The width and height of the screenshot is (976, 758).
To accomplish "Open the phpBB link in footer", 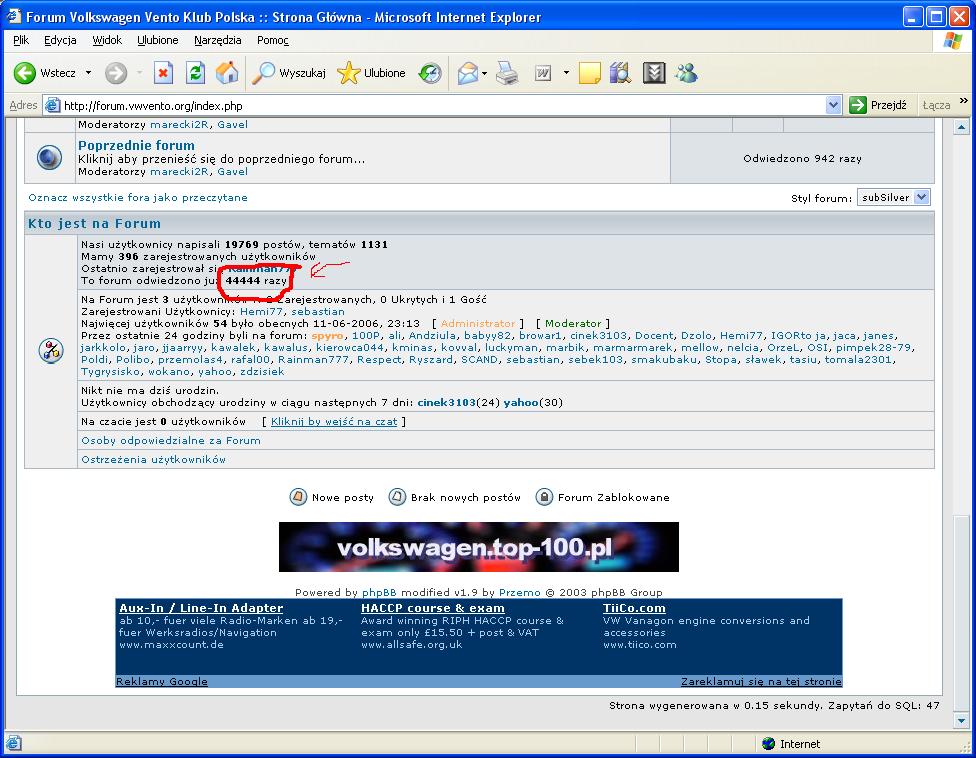I will pyautogui.click(x=379, y=592).
